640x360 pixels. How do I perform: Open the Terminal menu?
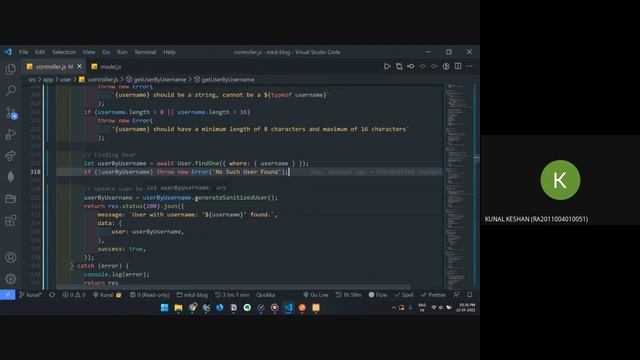[145, 52]
